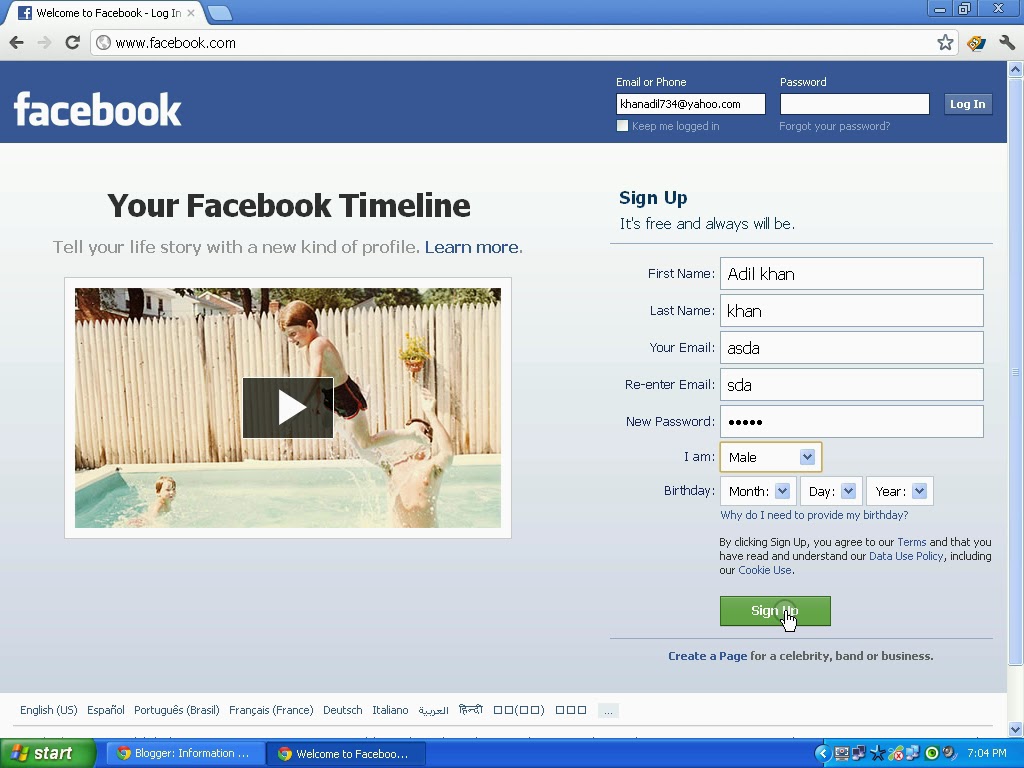This screenshot has width=1024, height=768.
Task: Select the Arabic language link
Action: (433, 710)
